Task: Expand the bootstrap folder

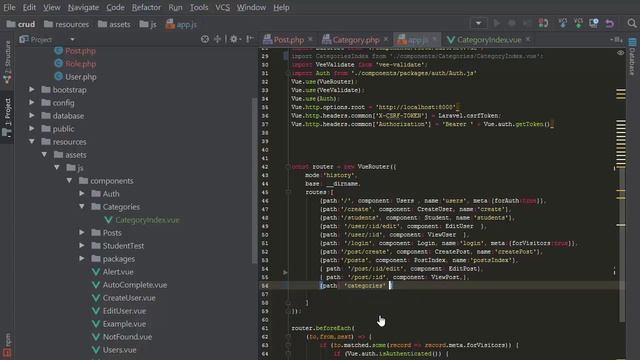Action: point(31,89)
